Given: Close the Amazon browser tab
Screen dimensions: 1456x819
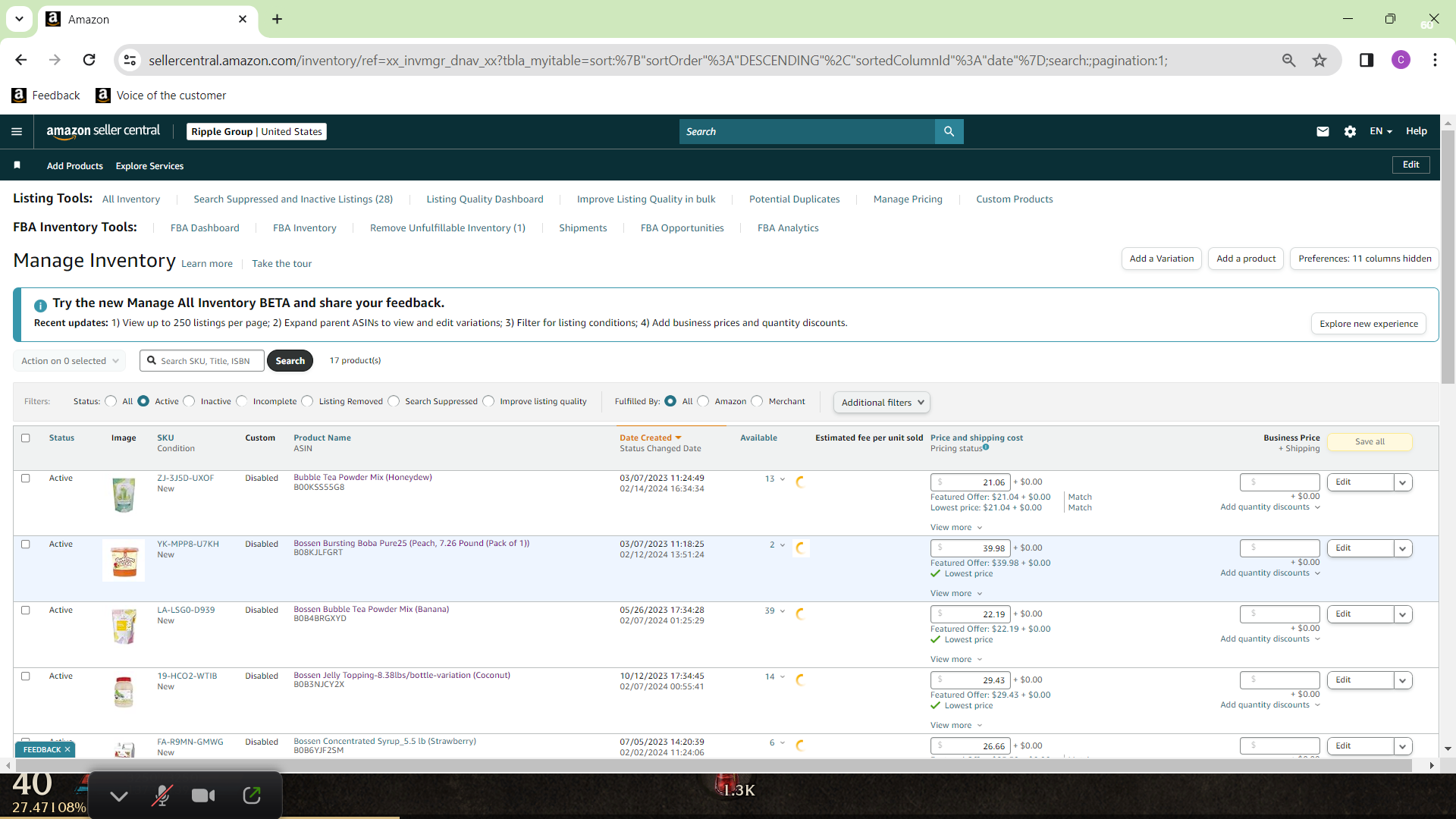Looking at the screenshot, I should tap(243, 19).
